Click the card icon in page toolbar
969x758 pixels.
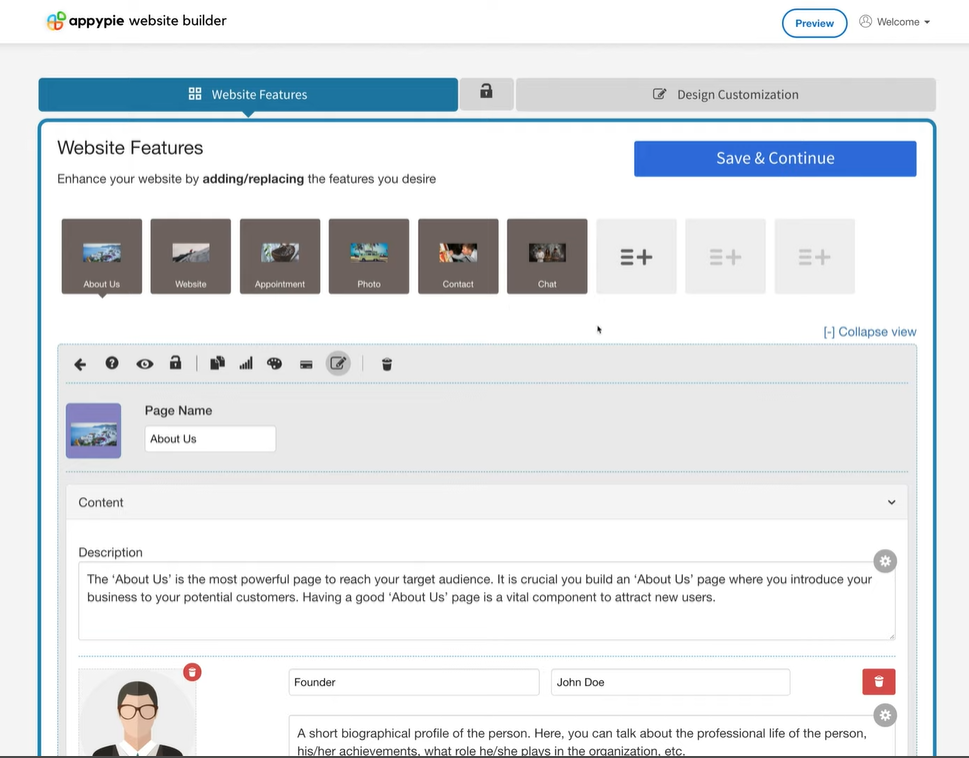(x=306, y=364)
